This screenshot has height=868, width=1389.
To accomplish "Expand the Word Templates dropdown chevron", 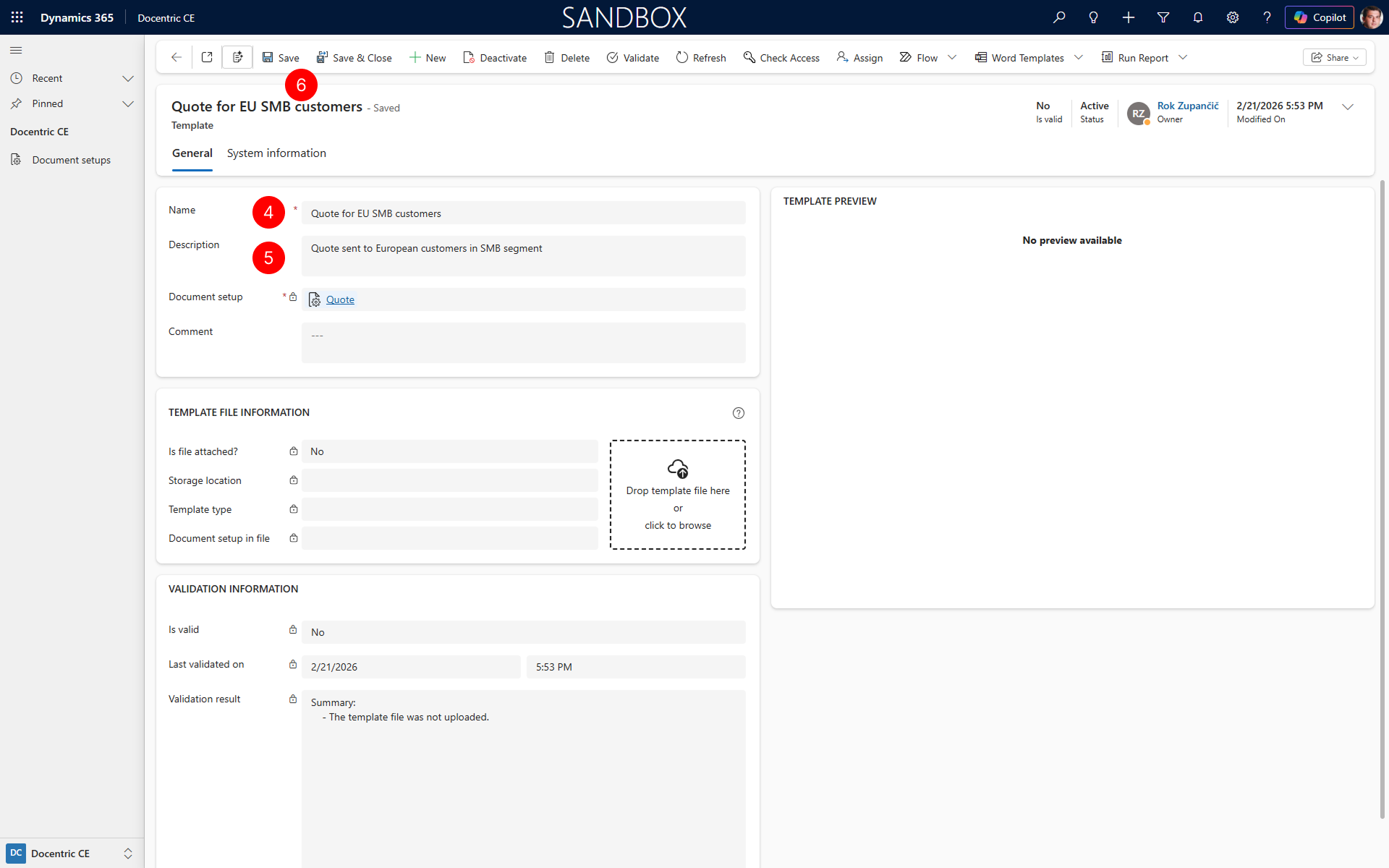I will pos(1079,57).
